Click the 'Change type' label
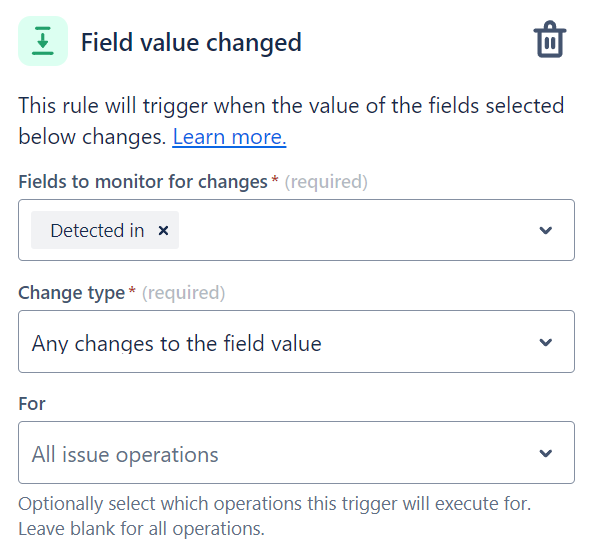 (x=71, y=293)
